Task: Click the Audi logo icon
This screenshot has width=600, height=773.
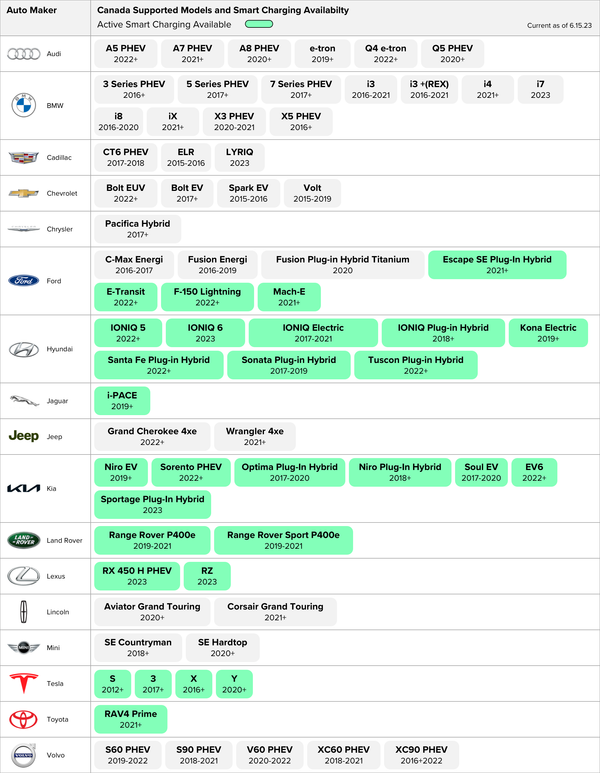Action: (x=23, y=54)
